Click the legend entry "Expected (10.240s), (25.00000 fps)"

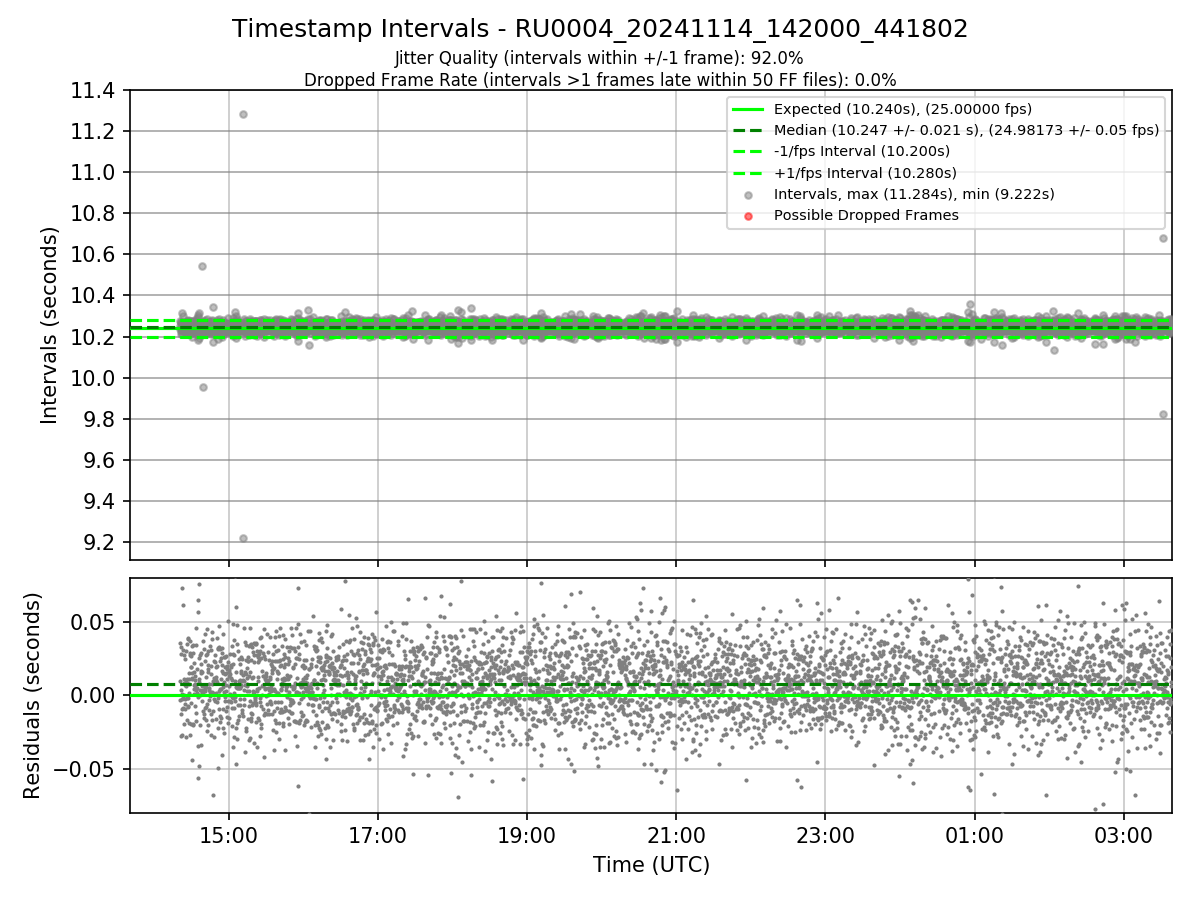[903, 109]
